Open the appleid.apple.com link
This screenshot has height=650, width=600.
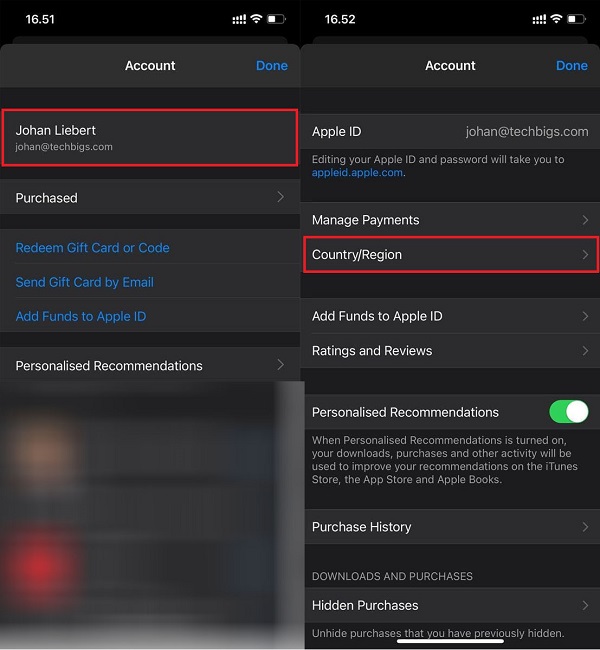(358, 173)
